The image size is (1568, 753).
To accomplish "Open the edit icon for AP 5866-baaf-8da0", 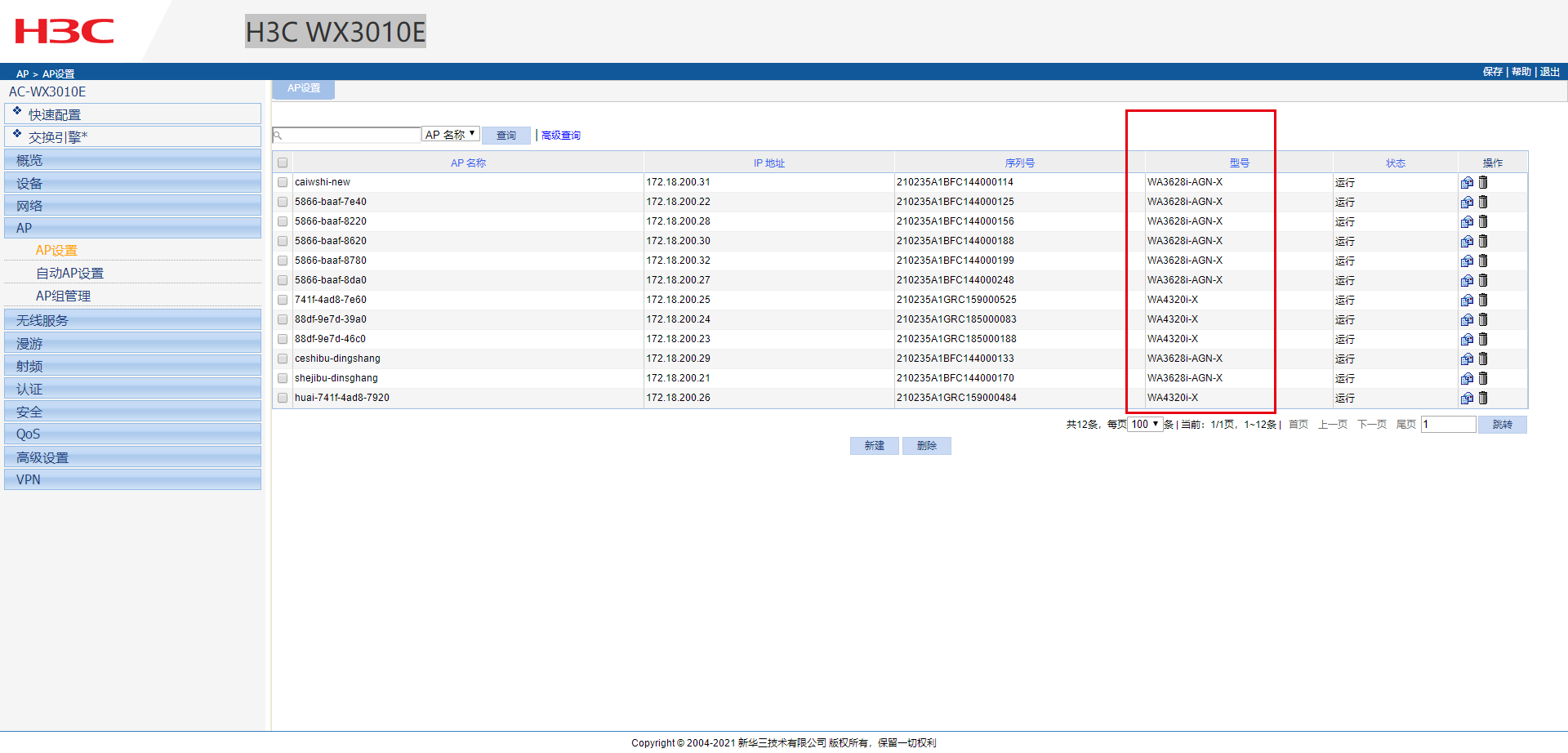I will (1468, 280).
